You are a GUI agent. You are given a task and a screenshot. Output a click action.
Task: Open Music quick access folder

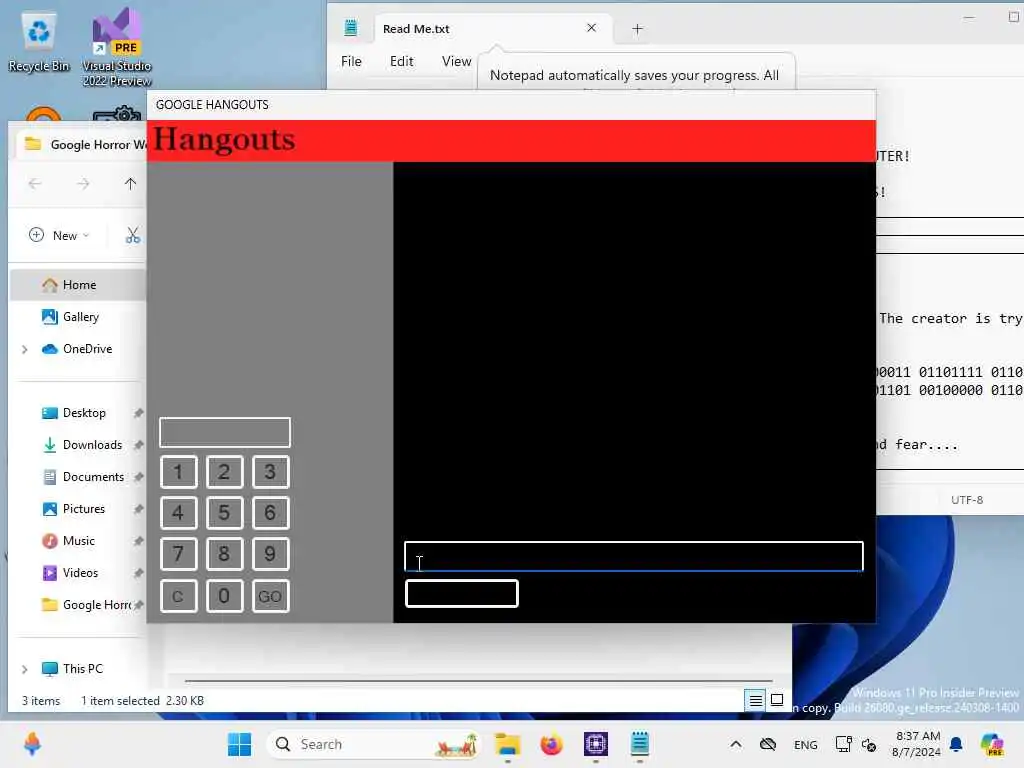(78, 541)
